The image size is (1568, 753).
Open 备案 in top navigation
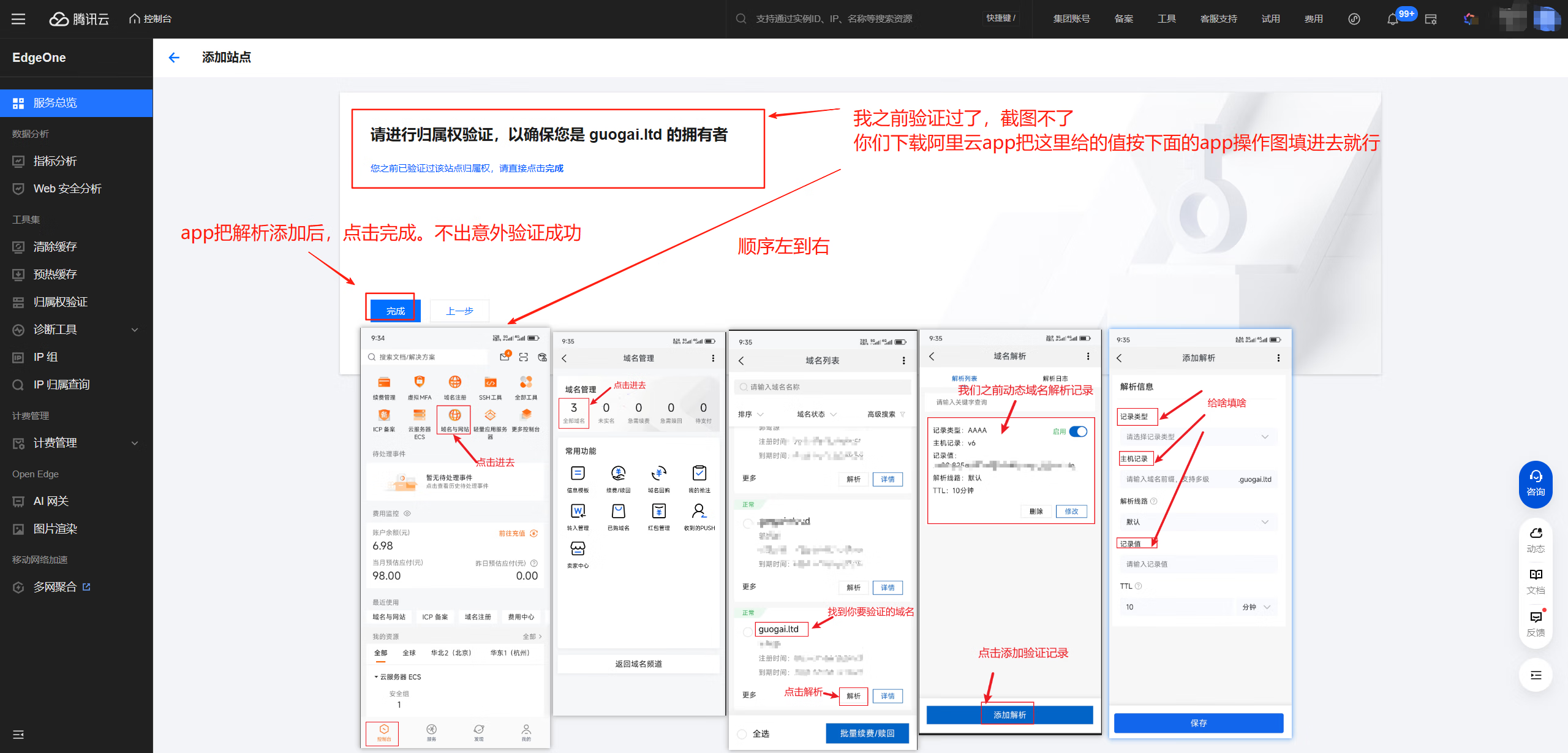[x=1123, y=19]
